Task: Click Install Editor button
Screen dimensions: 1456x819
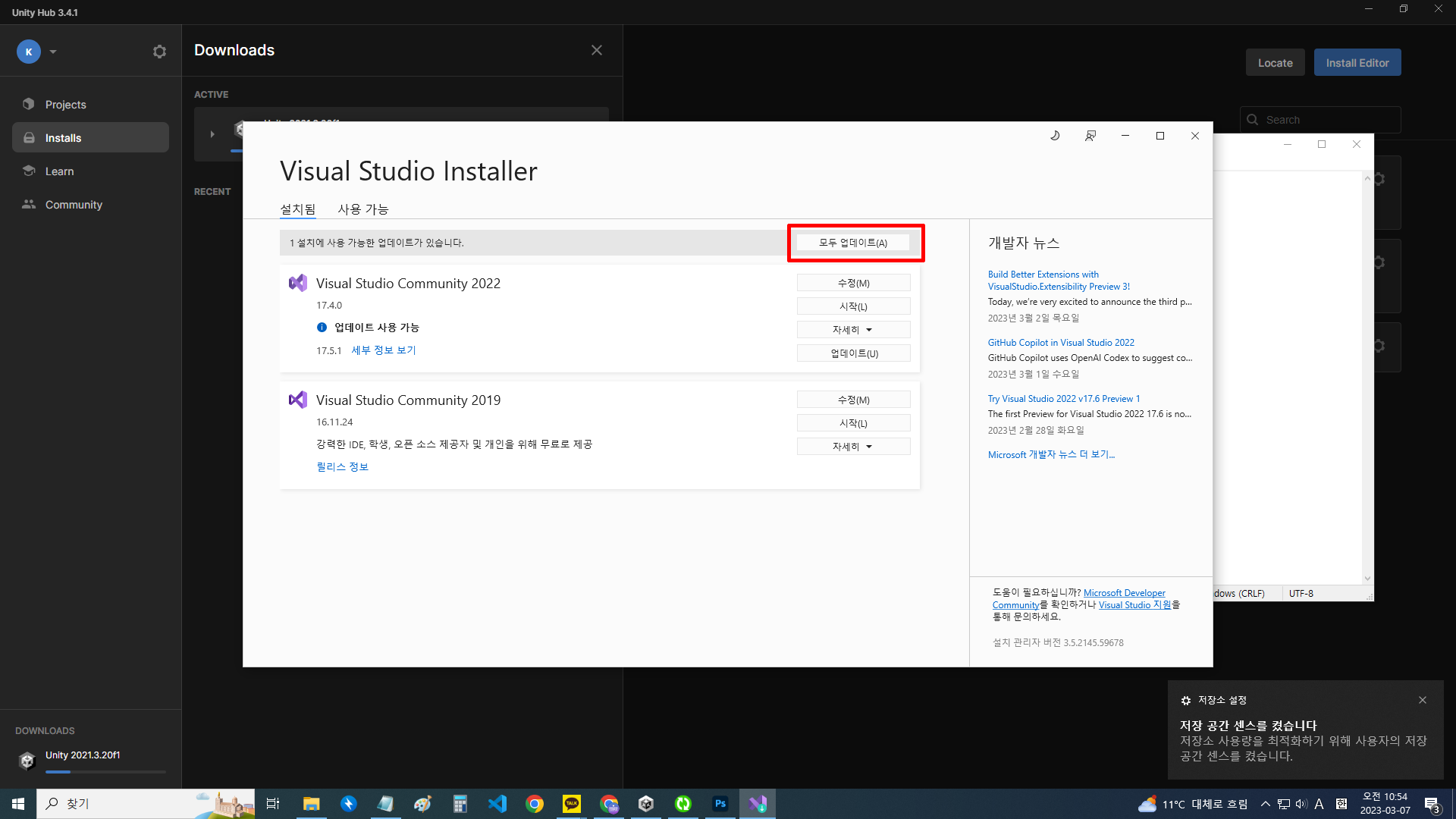Action: (x=1357, y=63)
